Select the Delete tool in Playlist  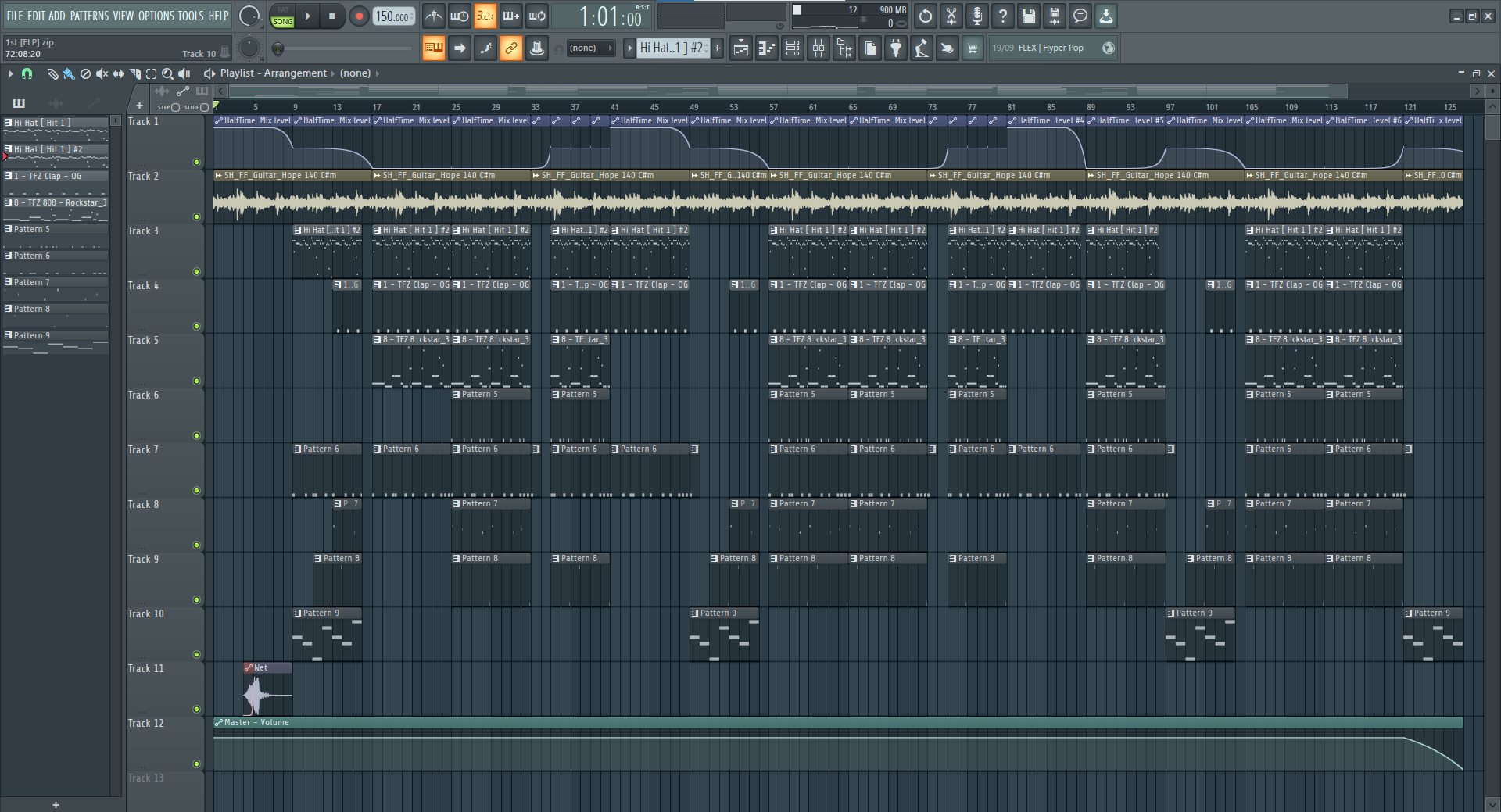[x=85, y=73]
